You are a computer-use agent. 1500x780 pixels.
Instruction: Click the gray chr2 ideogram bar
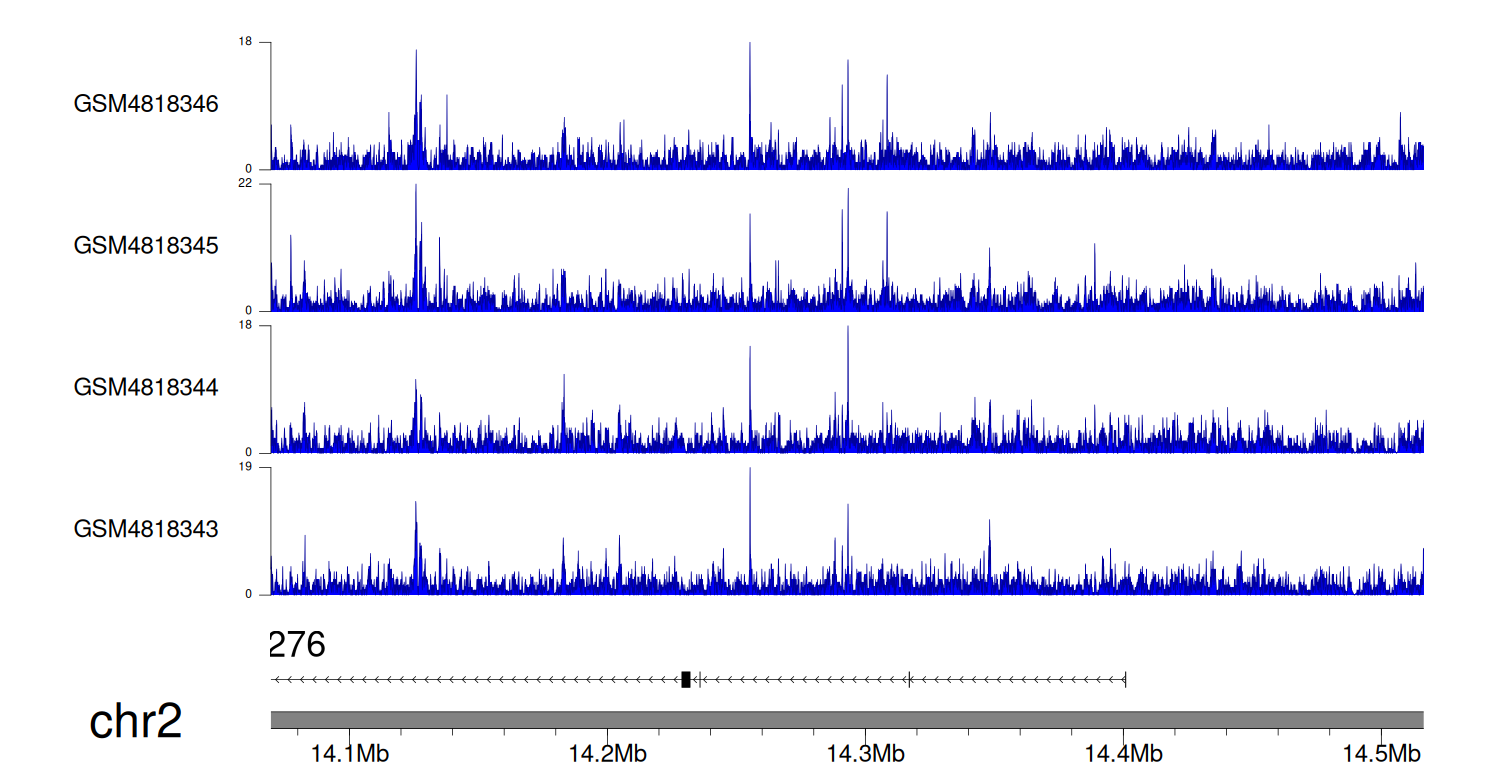846,720
